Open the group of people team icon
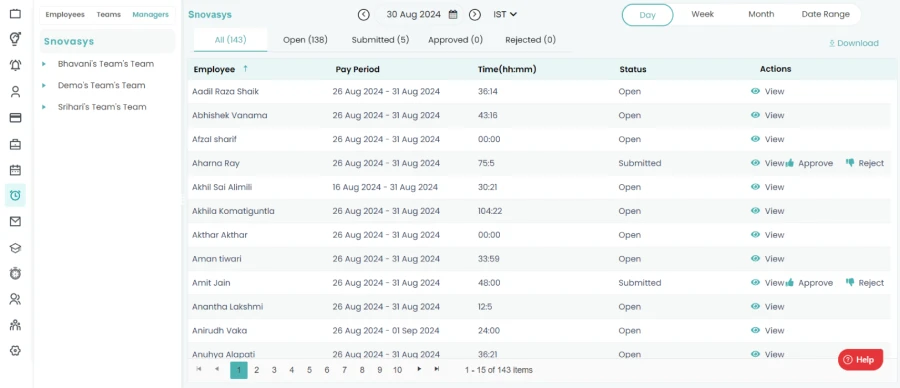This screenshot has width=900, height=388. click(x=15, y=325)
